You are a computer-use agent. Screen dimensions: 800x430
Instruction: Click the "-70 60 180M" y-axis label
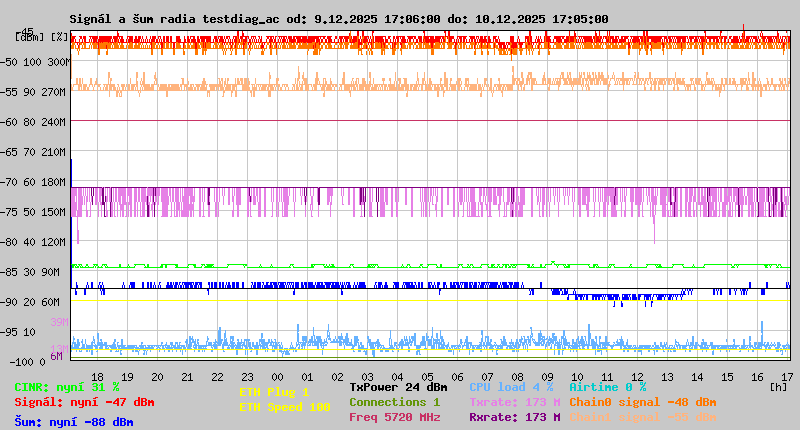[34, 182]
